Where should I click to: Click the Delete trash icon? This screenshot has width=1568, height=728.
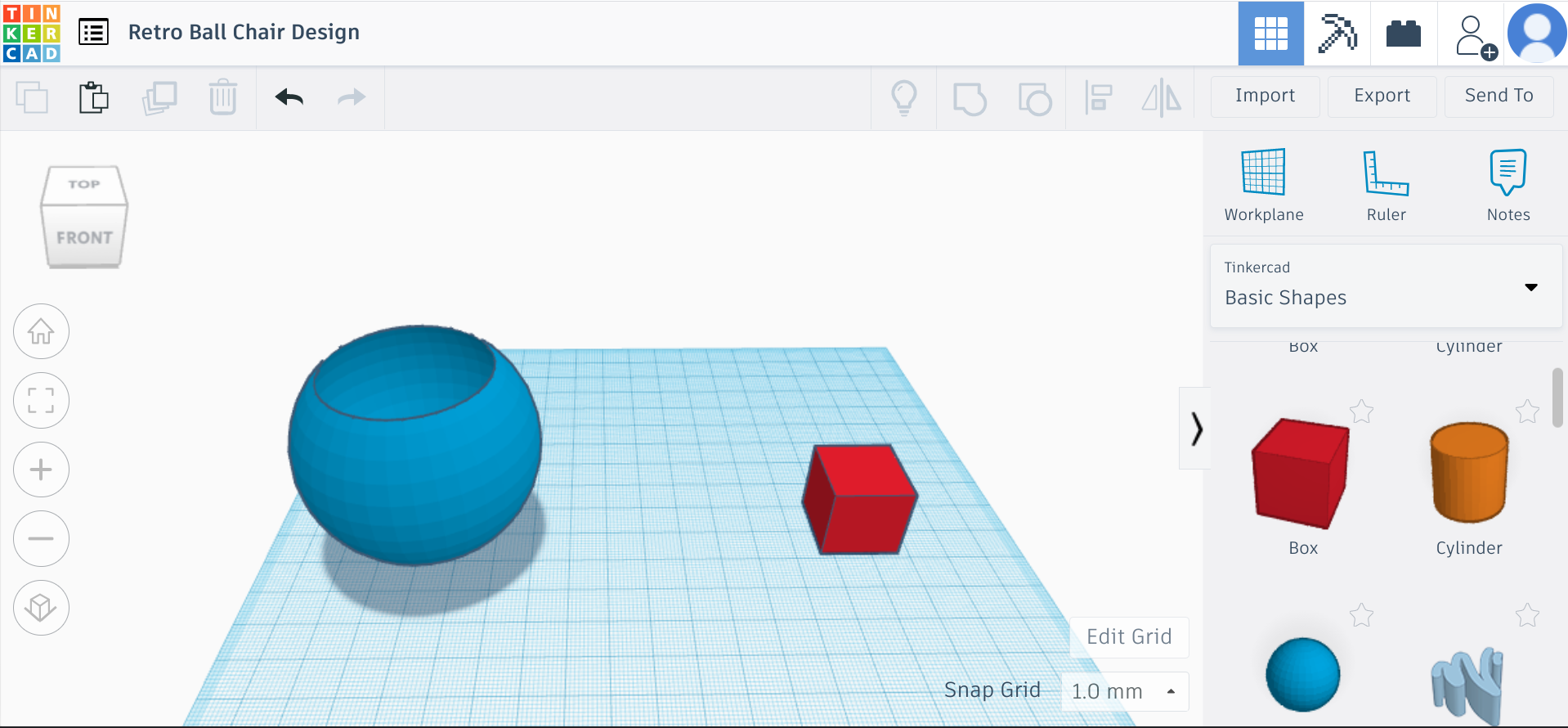(x=222, y=97)
